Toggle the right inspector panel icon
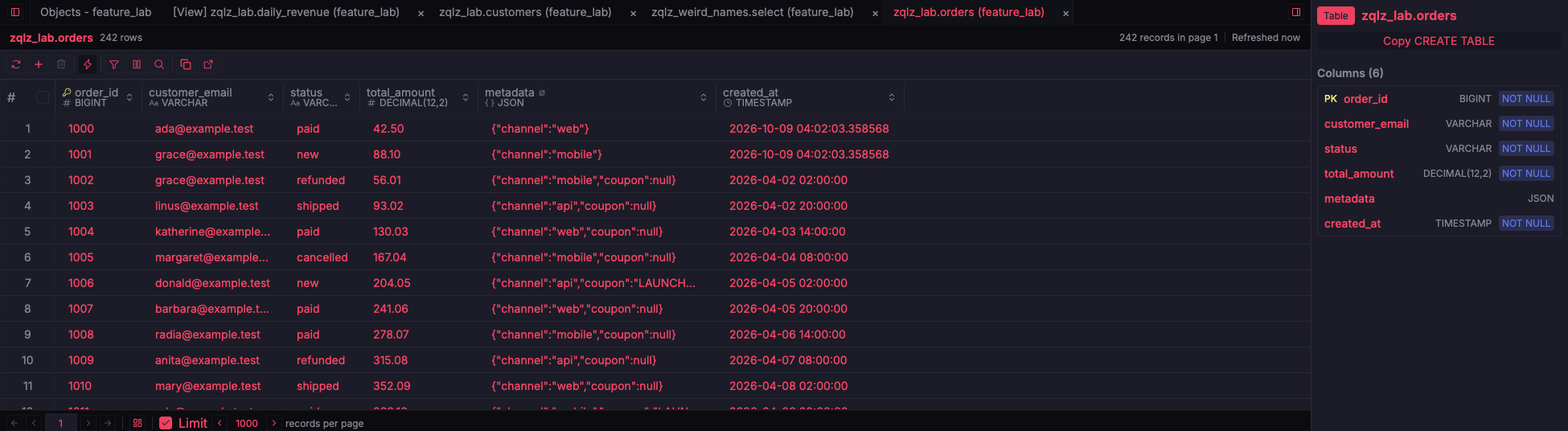This screenshot has width=1568, height=431. [x=1296, y=12]
